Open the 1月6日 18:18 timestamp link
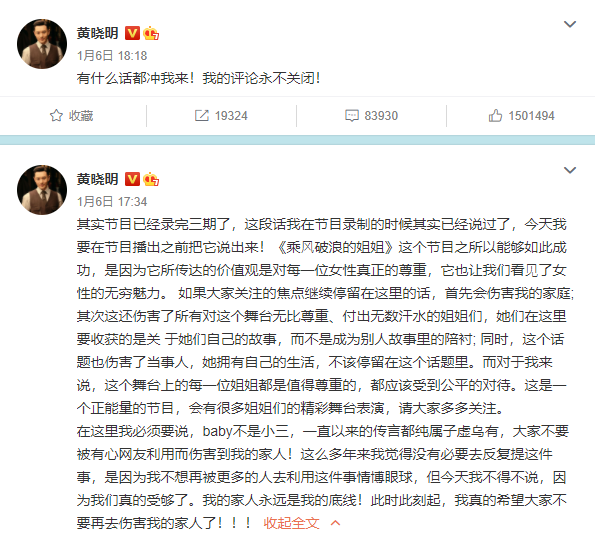This screenshot has height=534, width=595. point(112,56)
